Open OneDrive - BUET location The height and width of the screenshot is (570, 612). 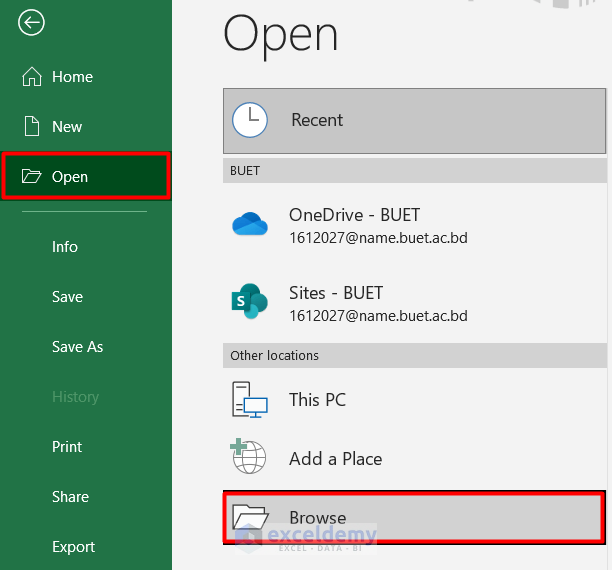point(415,226)
